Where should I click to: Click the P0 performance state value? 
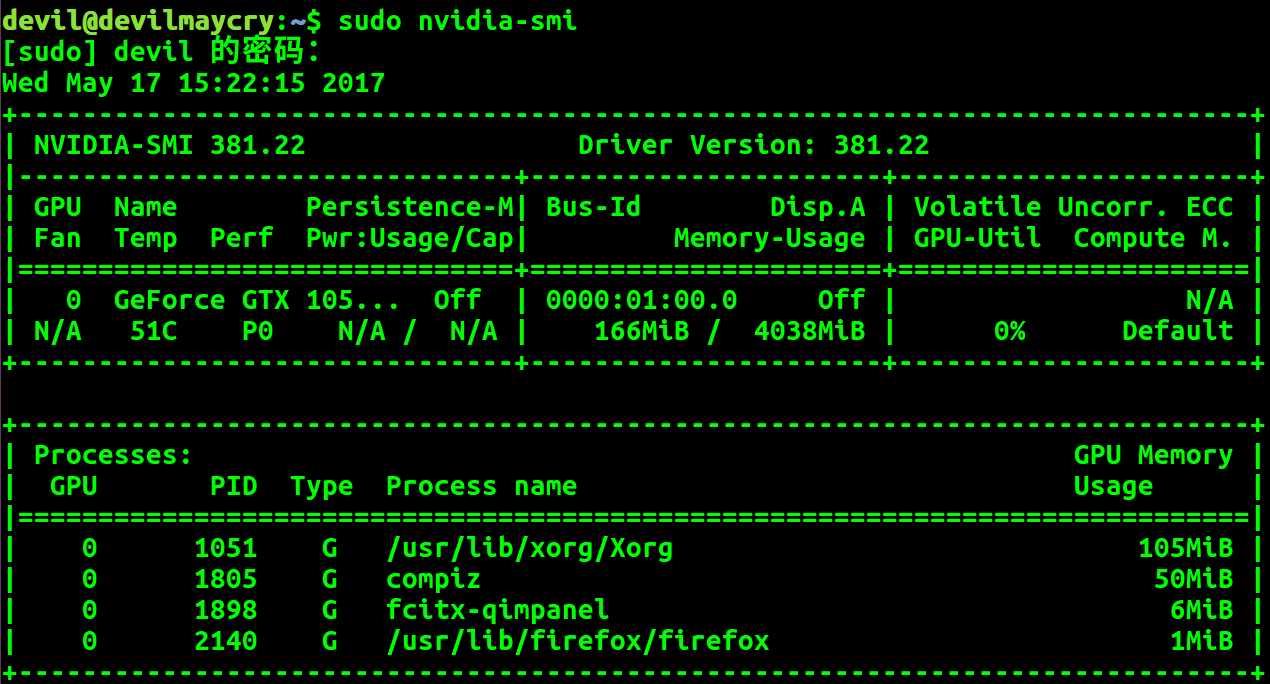[257, 331]
